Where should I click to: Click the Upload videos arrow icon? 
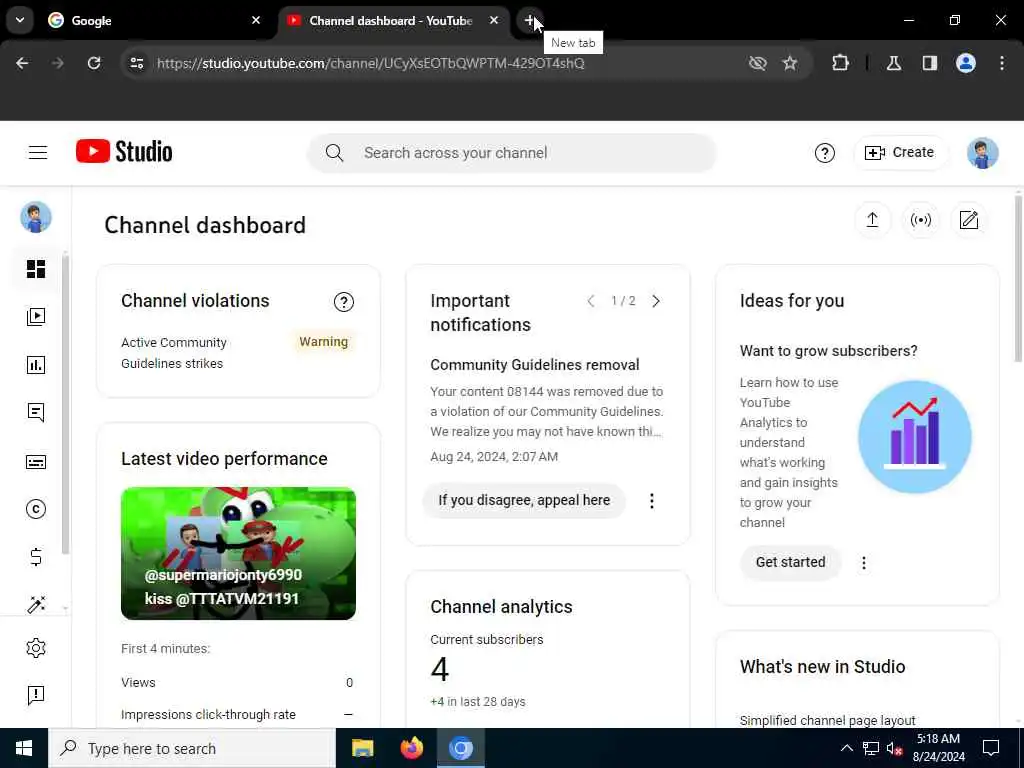[x=872, y=220]
